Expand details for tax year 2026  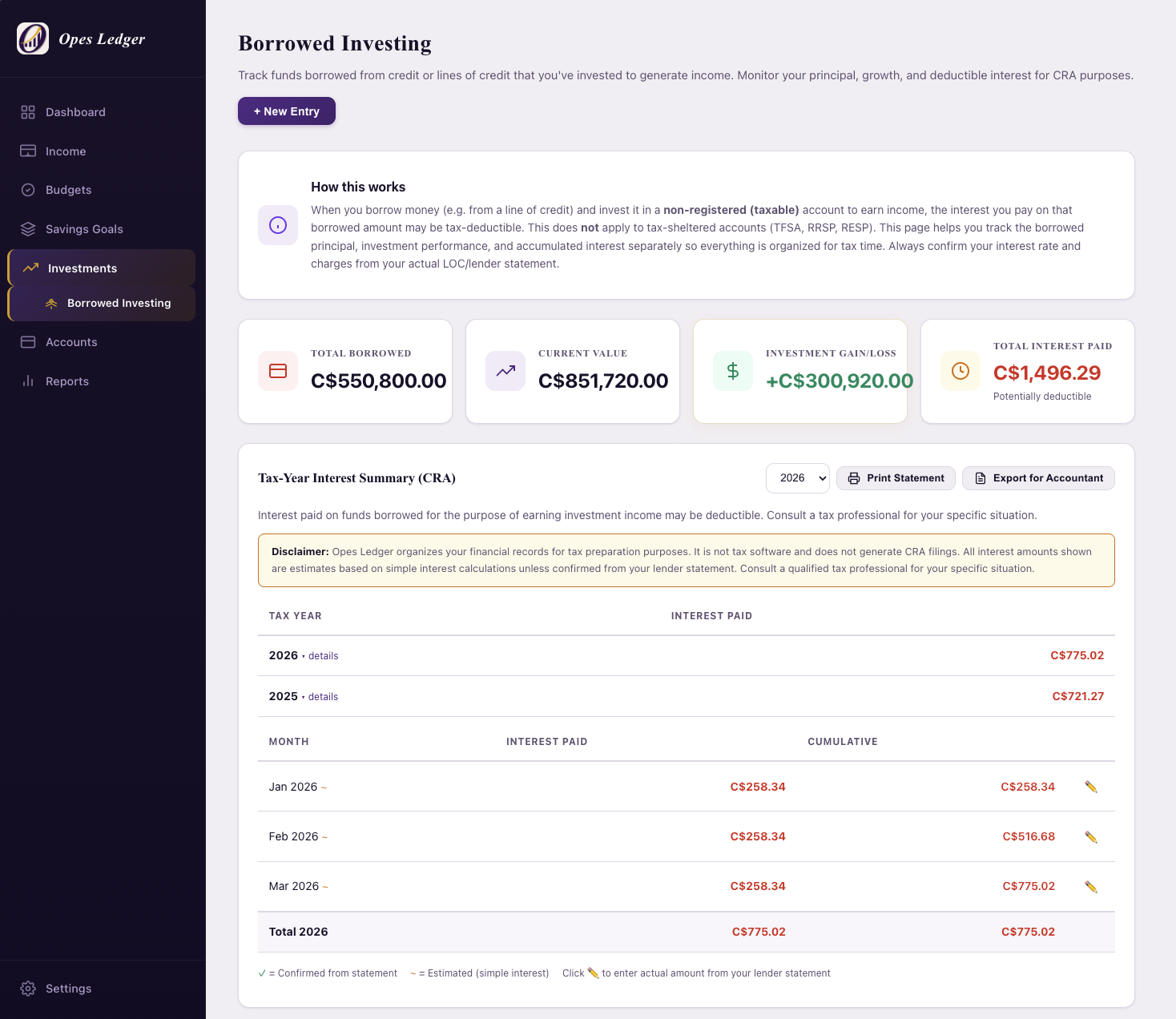pyautogui.click(x=323, y=656)
